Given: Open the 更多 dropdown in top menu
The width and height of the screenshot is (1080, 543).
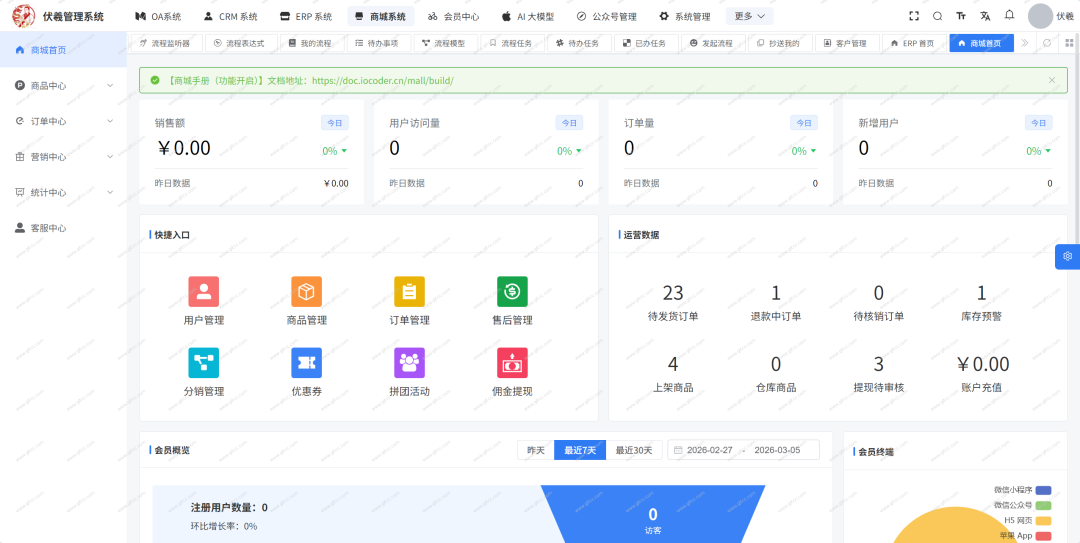Looking at the screenshot, I should [x=749, y=16].
